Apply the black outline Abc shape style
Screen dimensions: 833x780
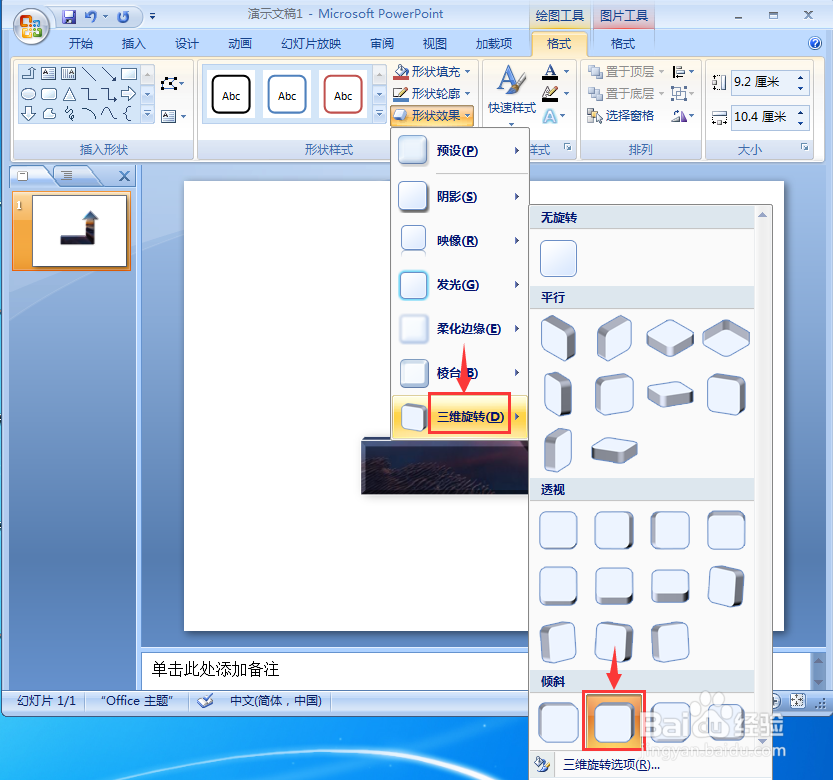coord(231,95)
